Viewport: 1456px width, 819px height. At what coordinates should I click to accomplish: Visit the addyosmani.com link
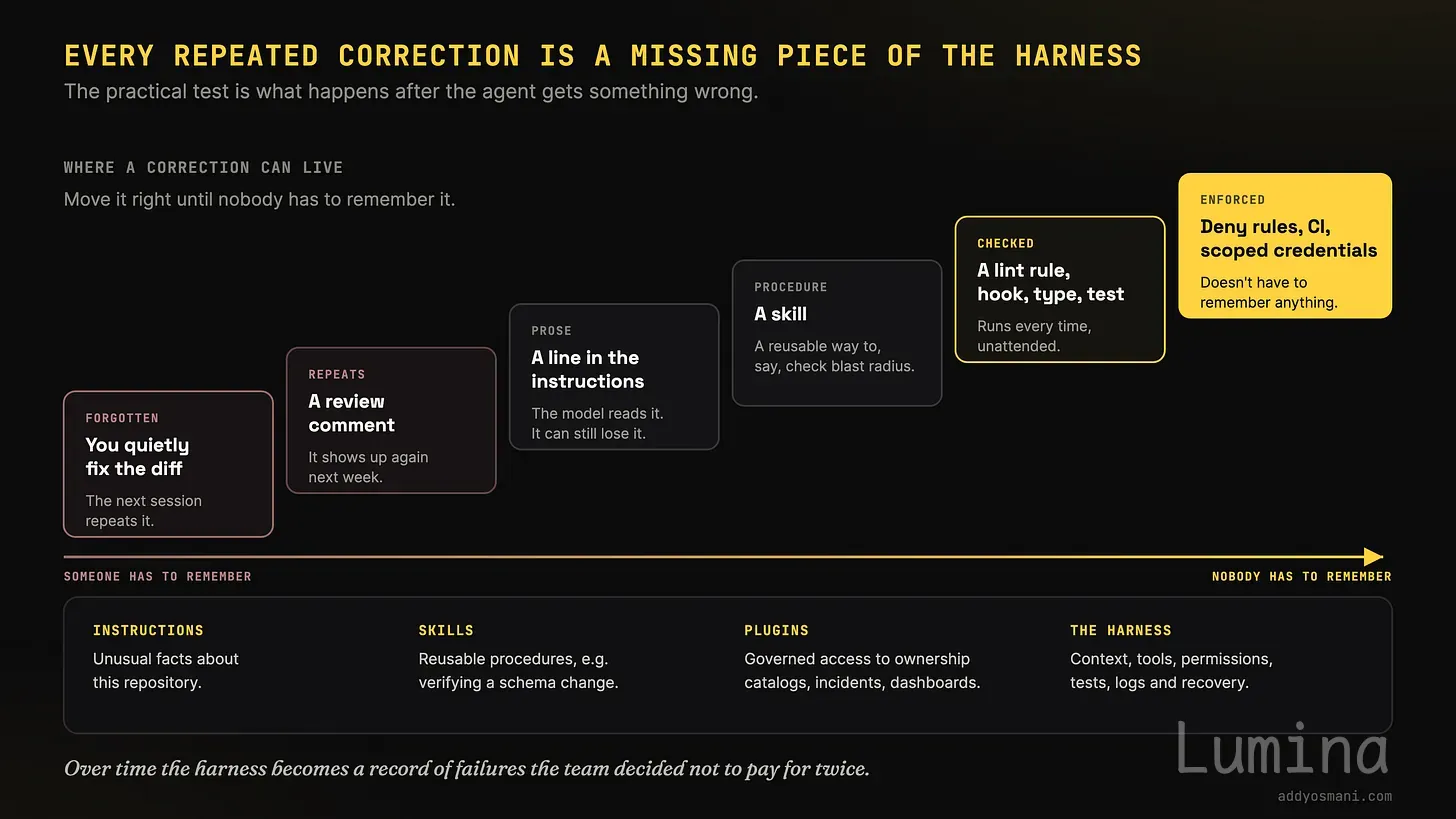tap(1335, 797)
